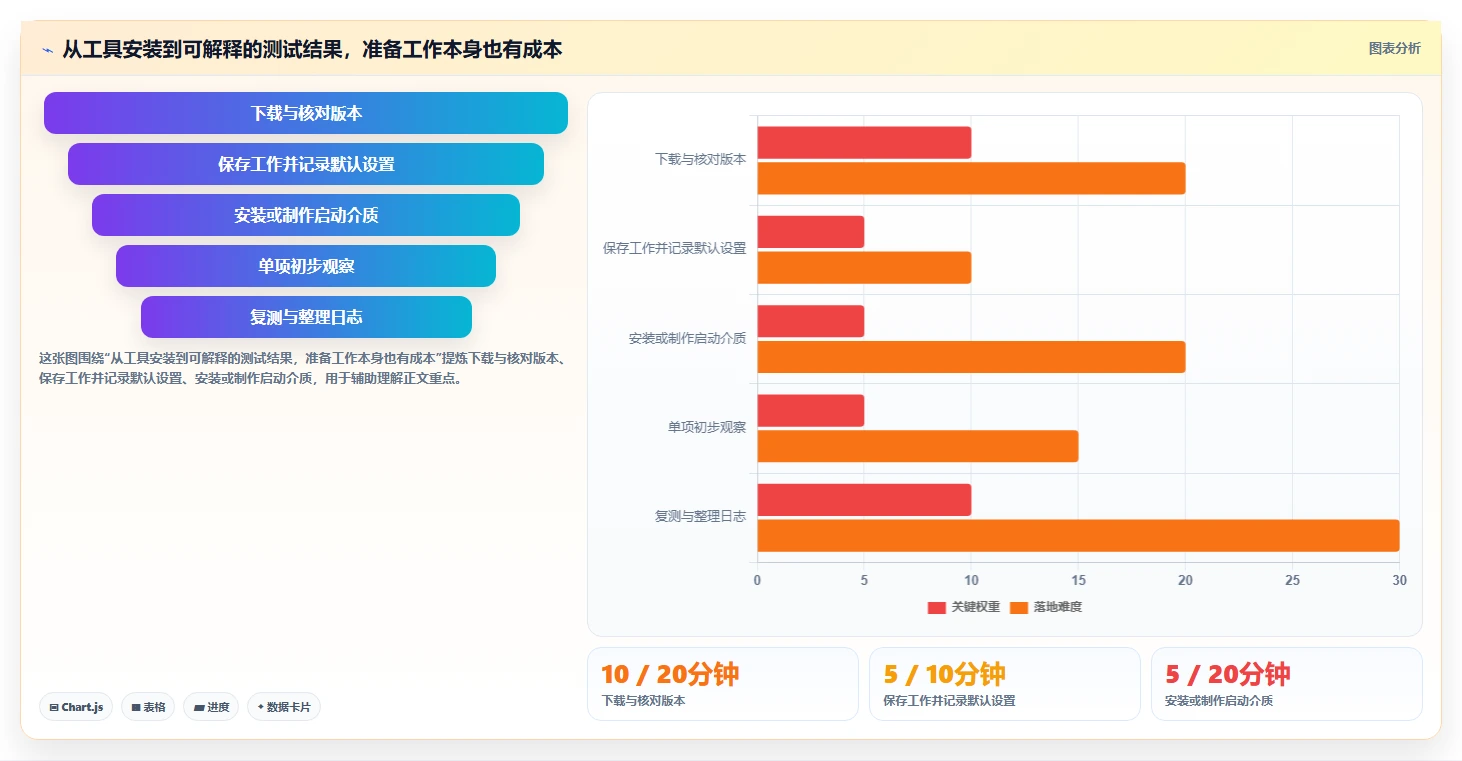Click the orange 单项初步观察 chart bar
The height and width of the screenshot is (761, 1462).
917,446
